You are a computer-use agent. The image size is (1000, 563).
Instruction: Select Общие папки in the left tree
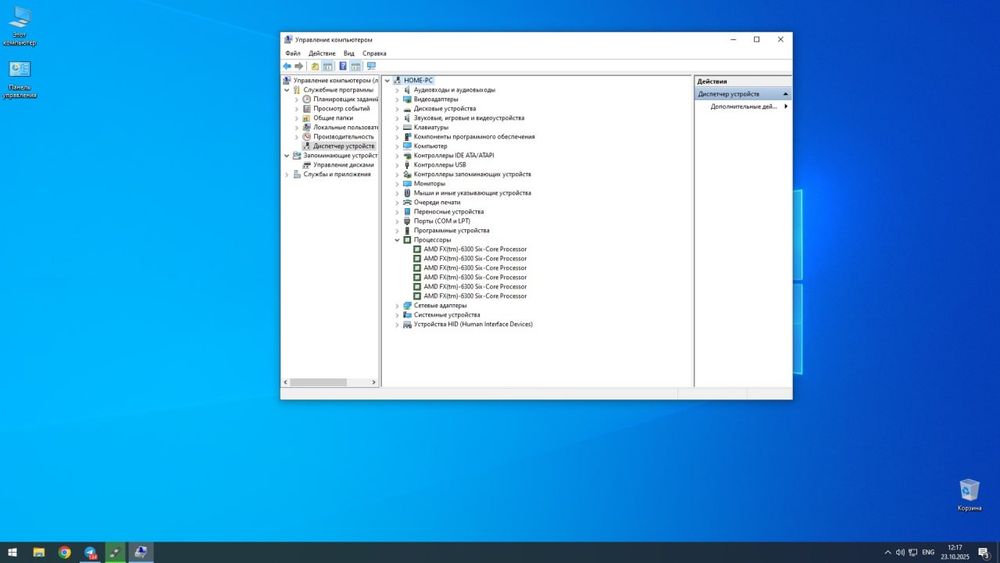point(333,118)
